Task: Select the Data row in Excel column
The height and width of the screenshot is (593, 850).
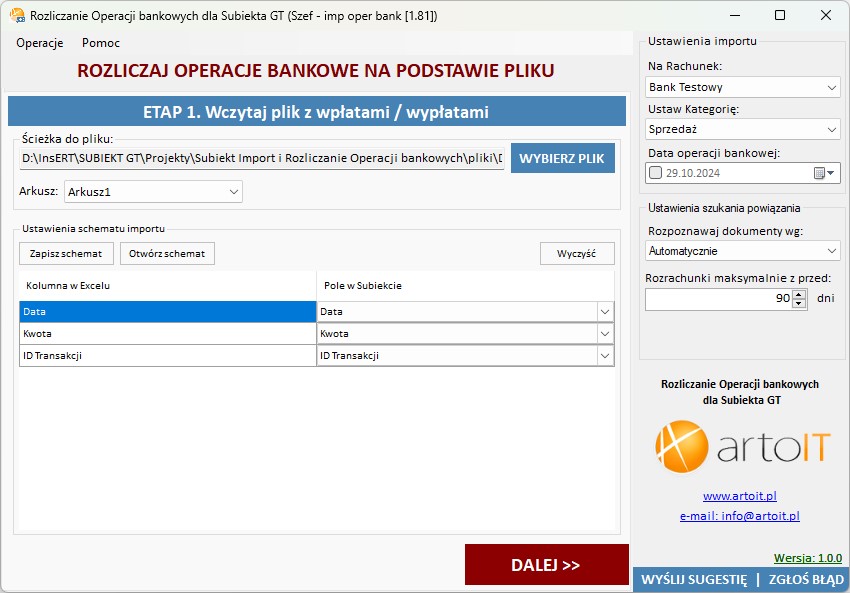Action: click(167, 312)
